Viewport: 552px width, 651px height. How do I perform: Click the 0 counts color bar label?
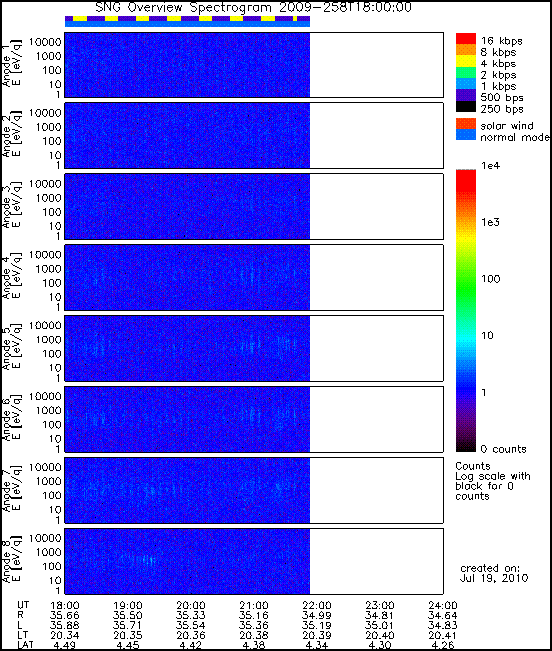click(x=503, y=449)
